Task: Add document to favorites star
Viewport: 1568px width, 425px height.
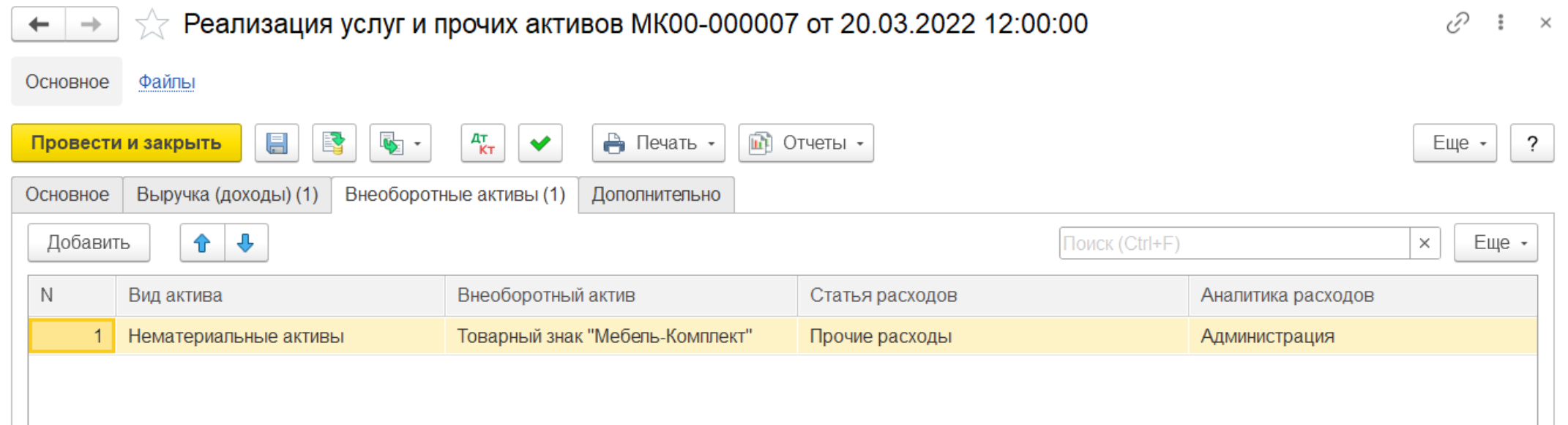Action: coord(152,24)
